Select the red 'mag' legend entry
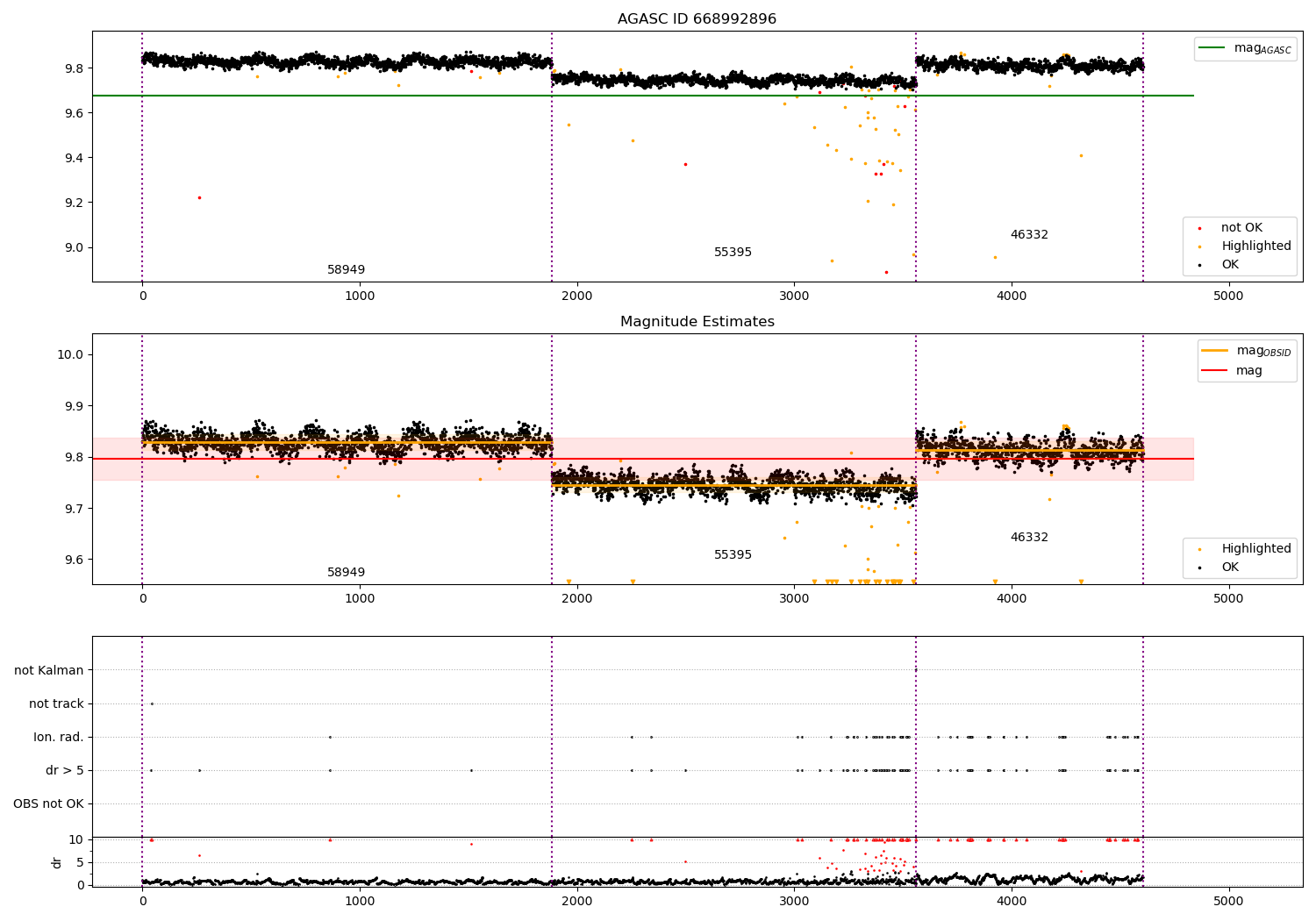The height and width of the screenshot is (921, 1316). pos(1232,371)
